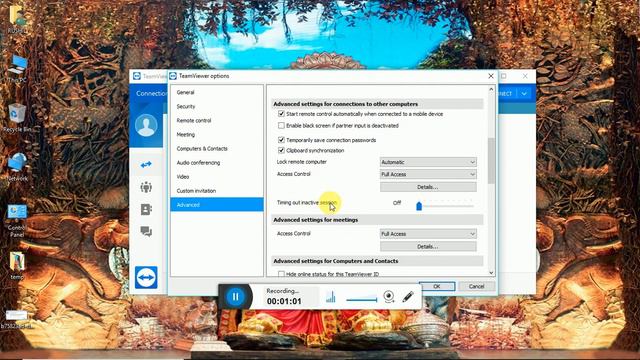Select Custom invitation options category
This screenshot has width=640, height=360.
point(217,191)
